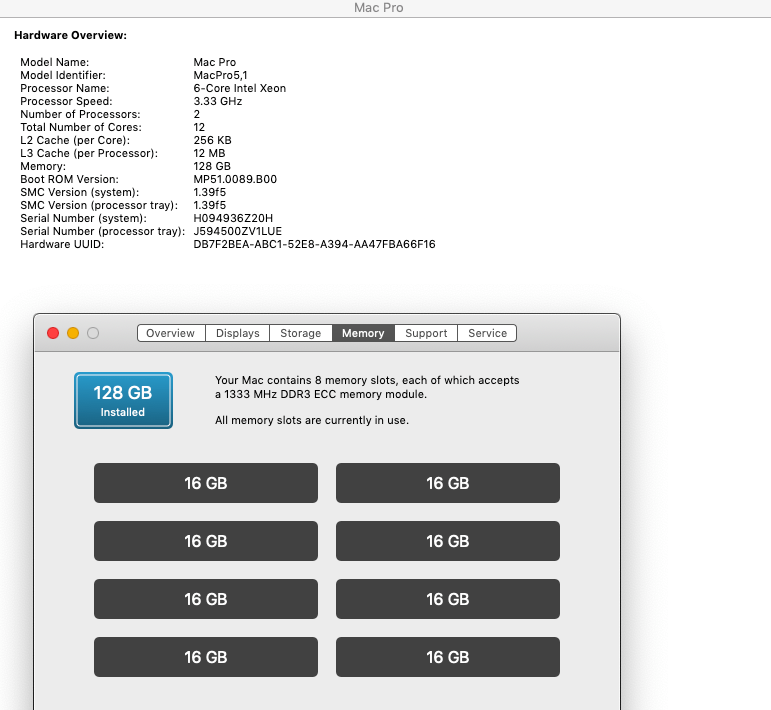The height and width of the screenshot is (710, 771).
Task: Click the L3 Cache 12 MB value
Action: point(209,153)
